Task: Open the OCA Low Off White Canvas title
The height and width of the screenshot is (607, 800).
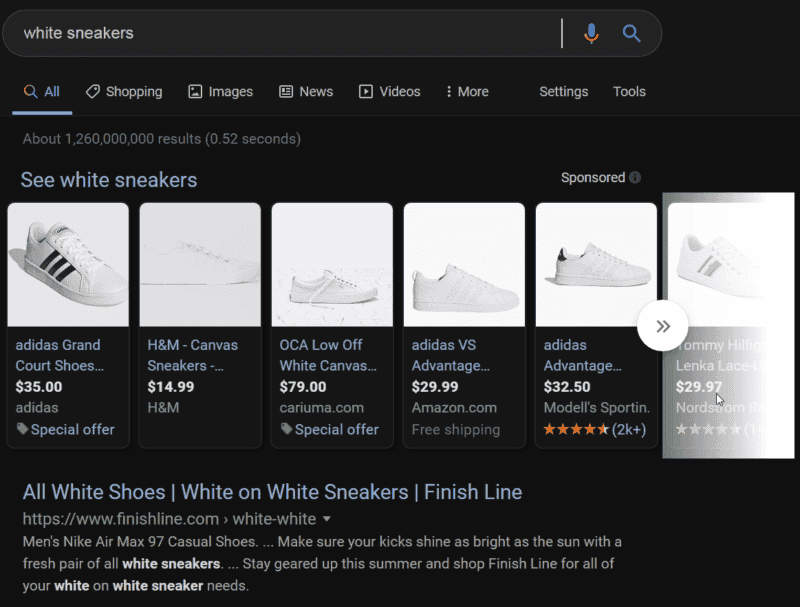Action: click(328, 355)
